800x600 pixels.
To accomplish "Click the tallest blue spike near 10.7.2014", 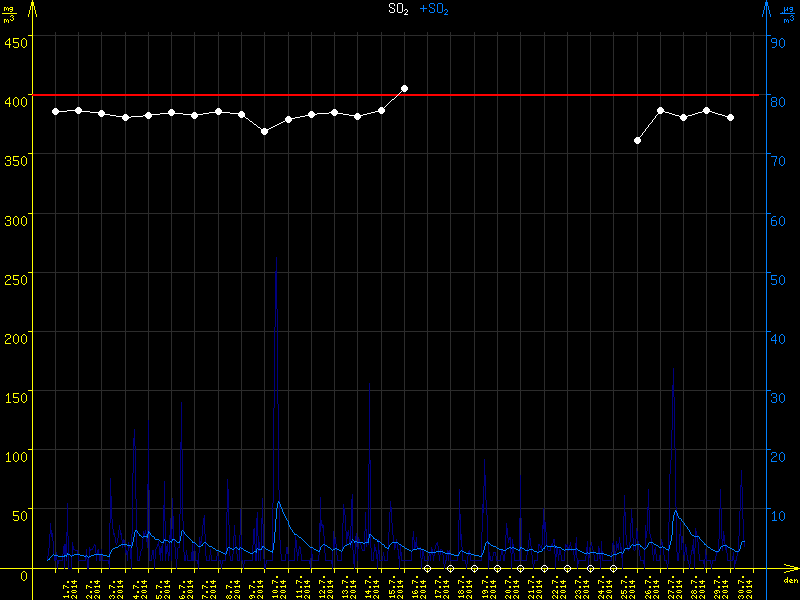I will point(276,258).
